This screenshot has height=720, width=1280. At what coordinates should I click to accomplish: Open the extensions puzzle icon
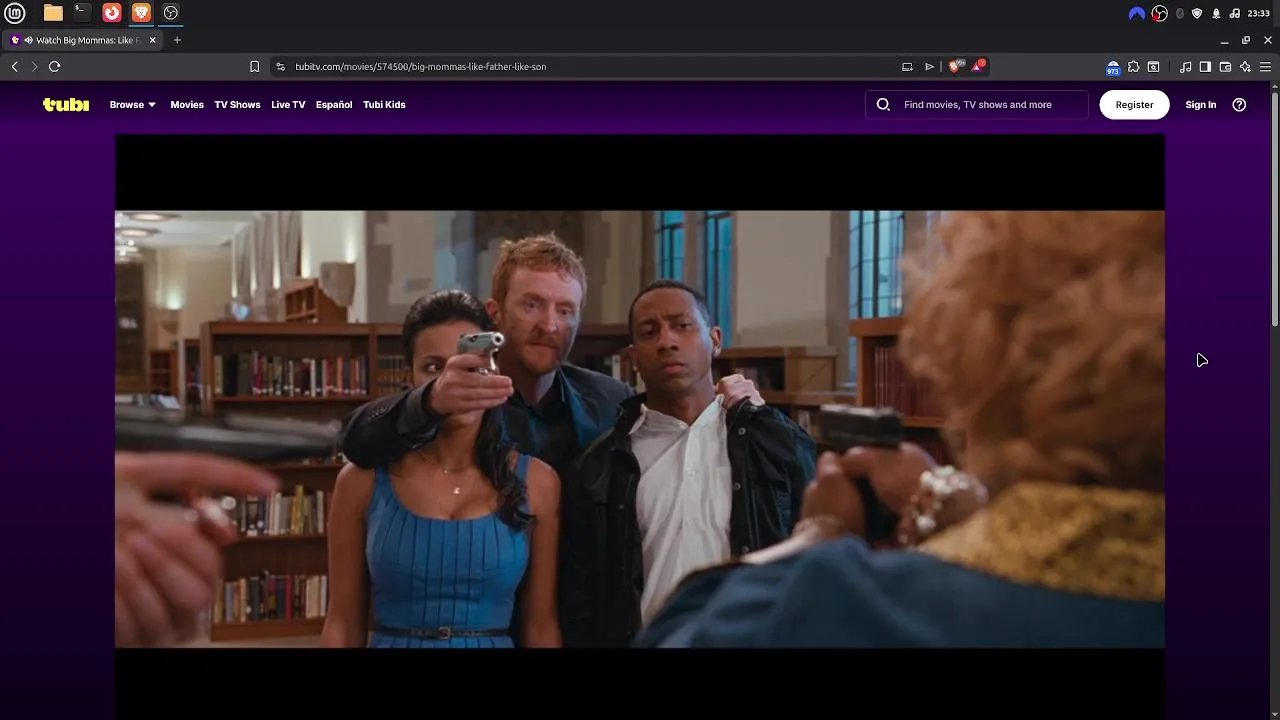pos(1133,66)
